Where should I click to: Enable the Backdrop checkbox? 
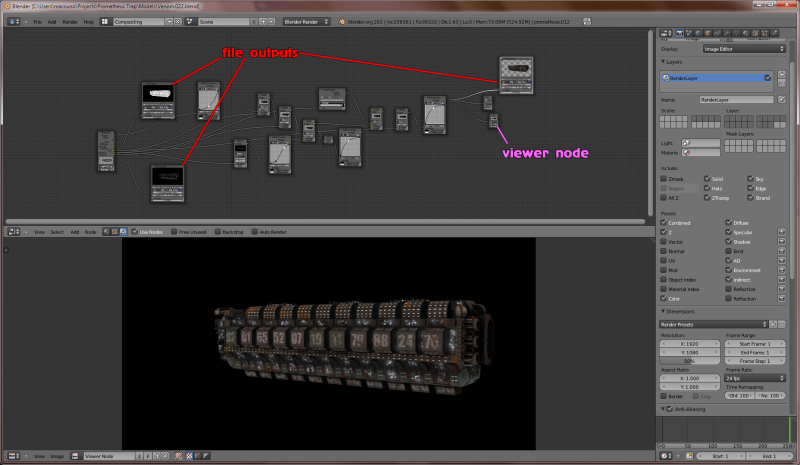click(x=217, y=232)
